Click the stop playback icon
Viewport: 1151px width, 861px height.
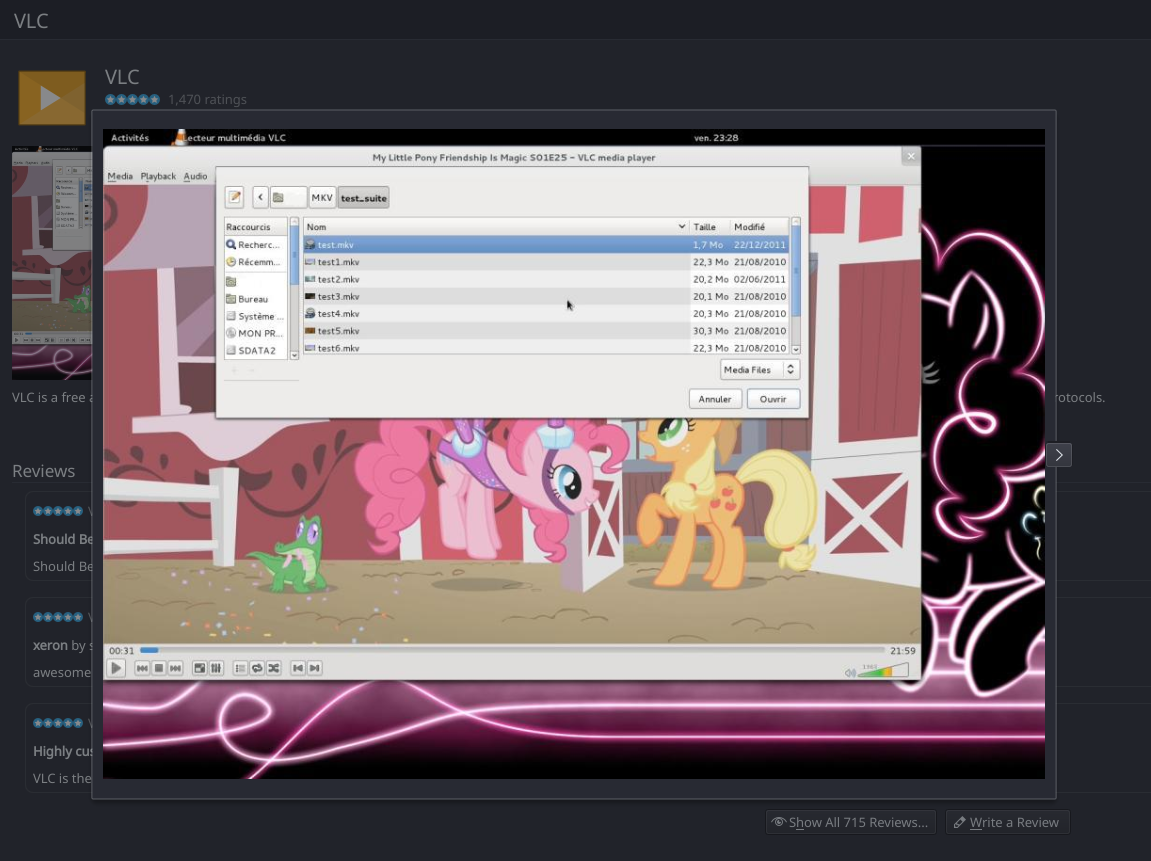(159, 668)
